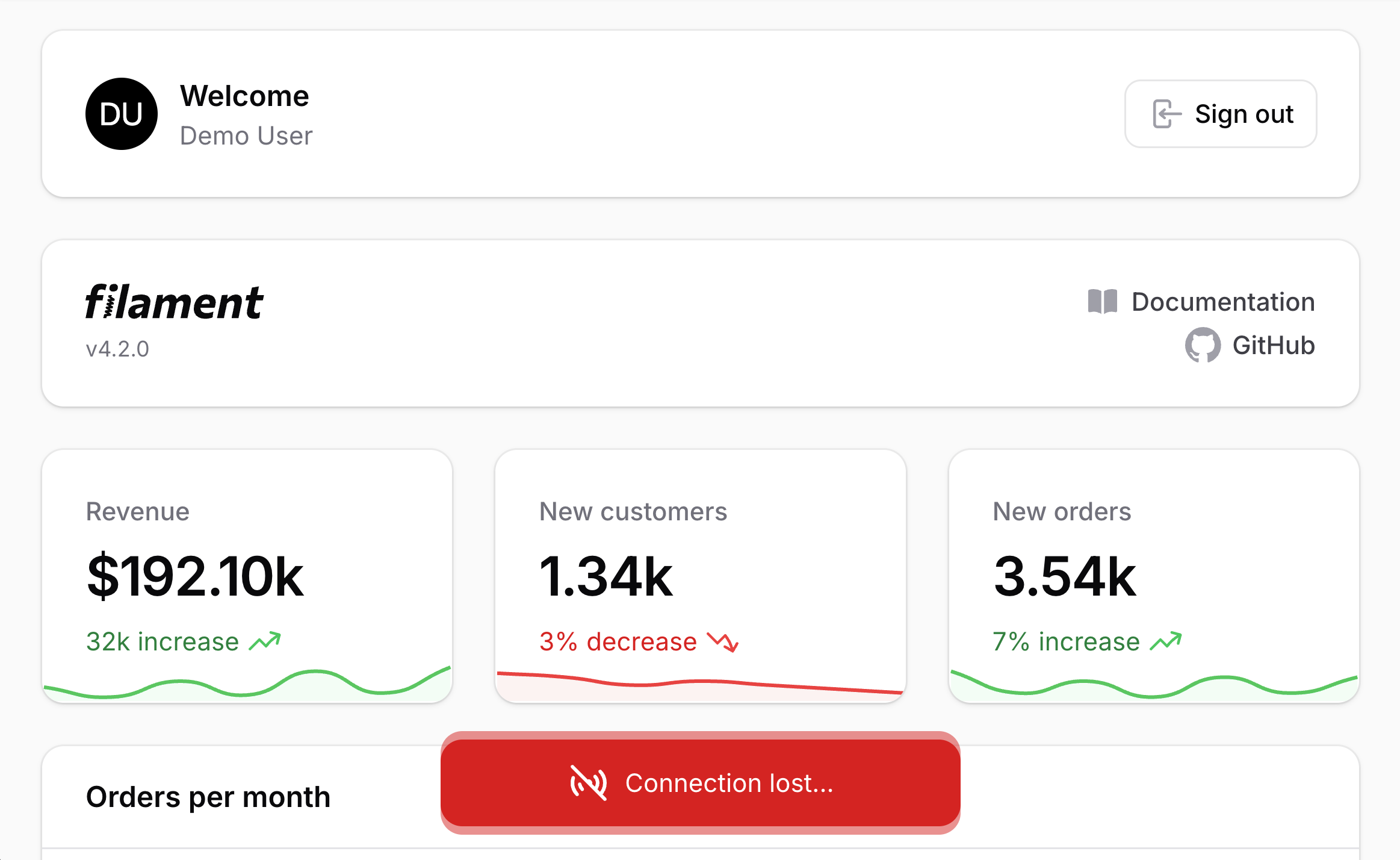Open the GitHub link

pyautogui.click(x=1273, y=346)
